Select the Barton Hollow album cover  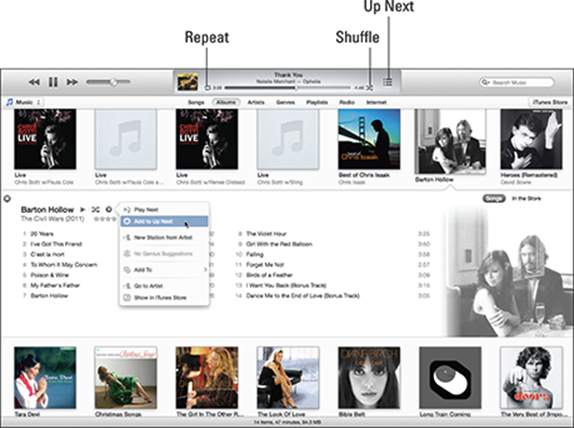[x=450, y=141]
